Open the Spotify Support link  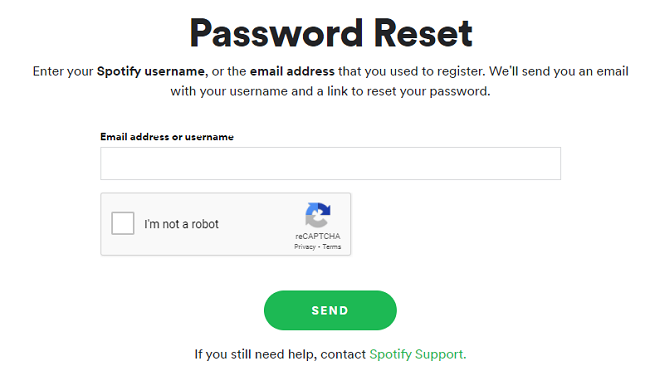tap(417, 354)
